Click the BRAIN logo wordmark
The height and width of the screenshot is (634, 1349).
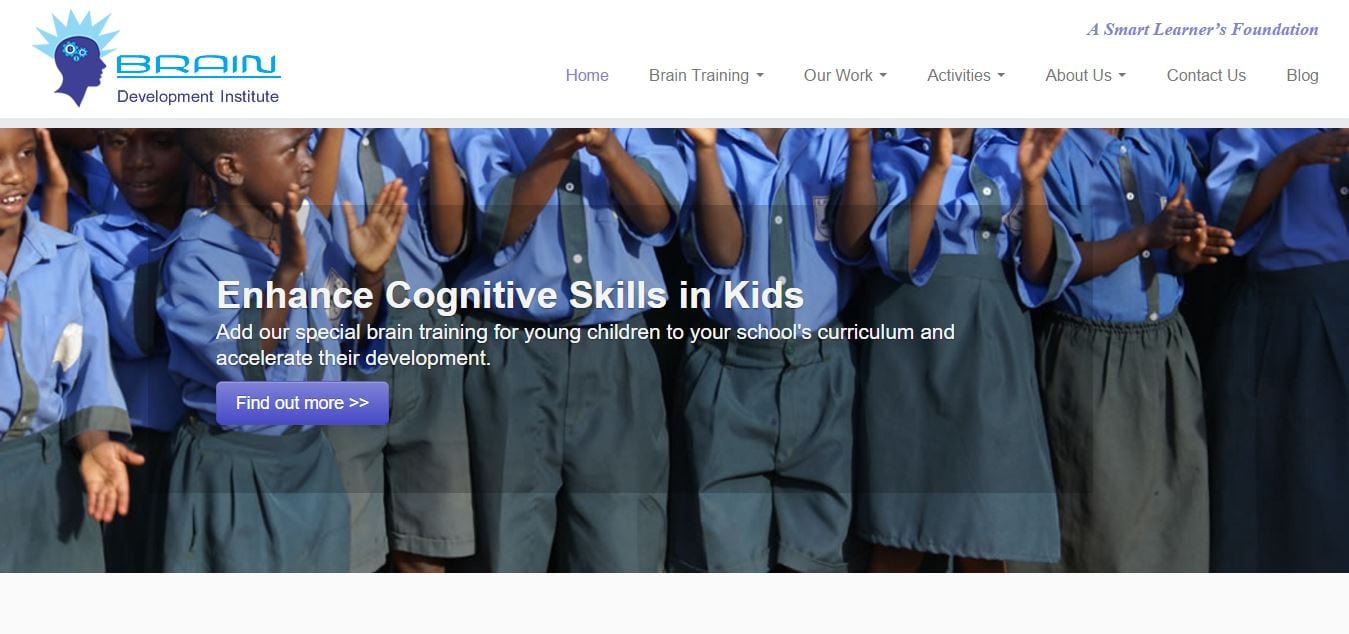198,66
